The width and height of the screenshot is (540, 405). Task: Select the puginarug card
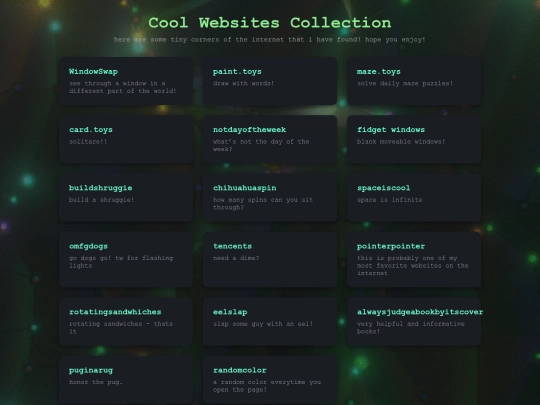click(x=126, y=380)
